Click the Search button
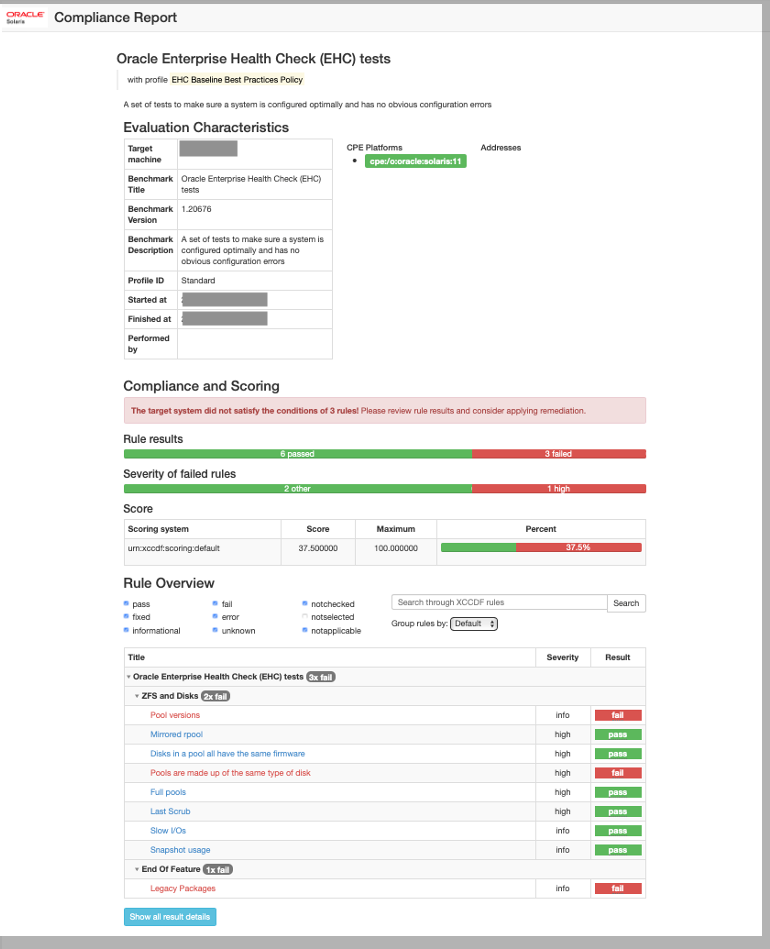This screenshot has height=949, width=770. tap(626, 603)
